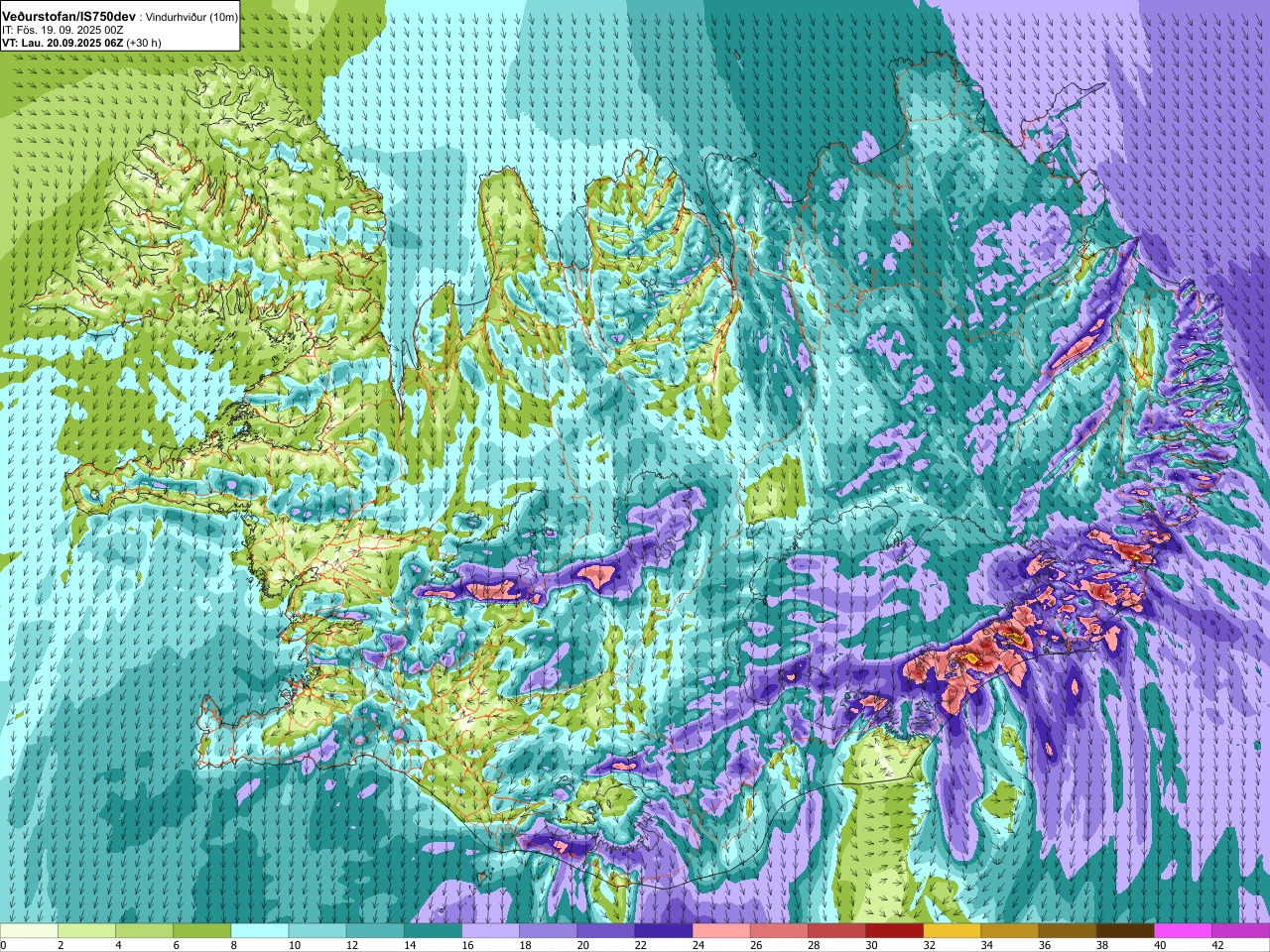Click the legend number 40
This screenshot has width=1270, height=952.
tap(1160, 946)
